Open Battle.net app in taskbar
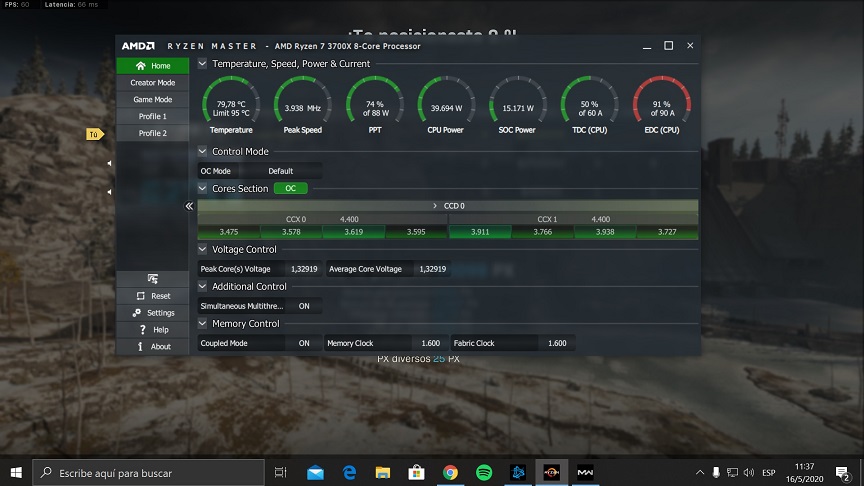The image size is (864, 486). point(518,473)
